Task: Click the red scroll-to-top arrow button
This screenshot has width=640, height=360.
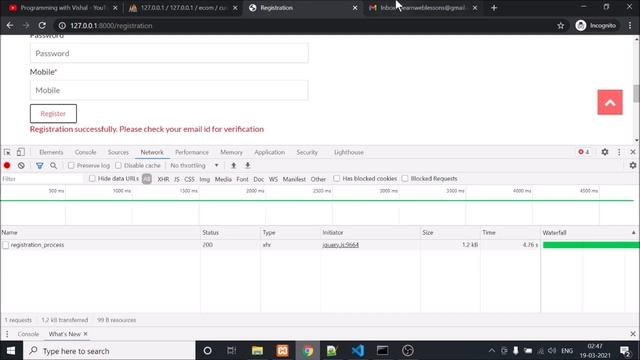Action: (x=610, y=102)
